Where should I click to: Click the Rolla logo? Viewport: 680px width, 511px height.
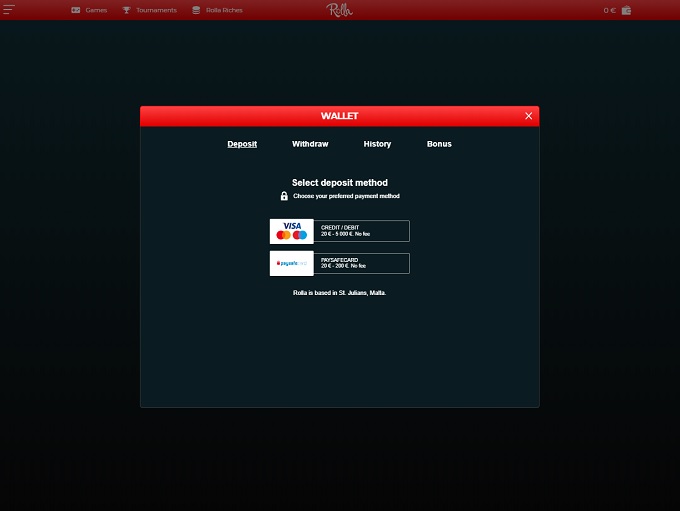[x=340, y=10]
